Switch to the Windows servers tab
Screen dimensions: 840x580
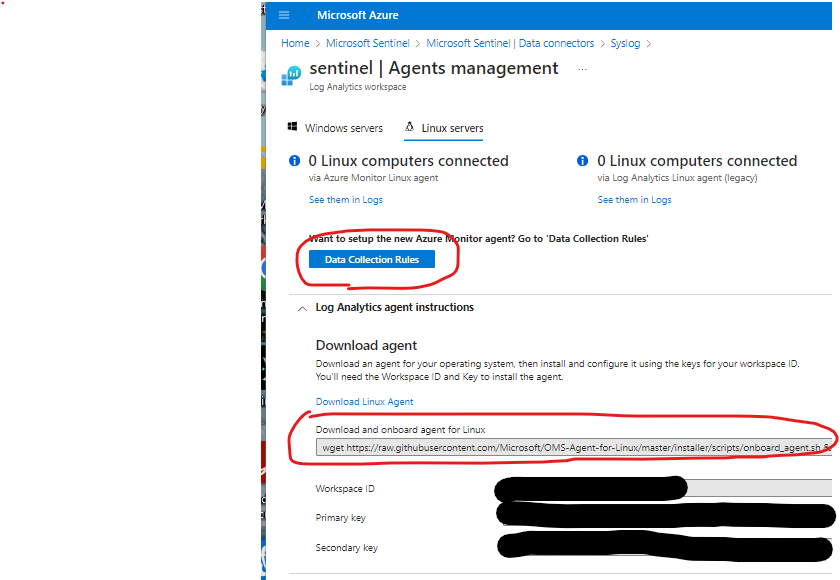[335, 128]
